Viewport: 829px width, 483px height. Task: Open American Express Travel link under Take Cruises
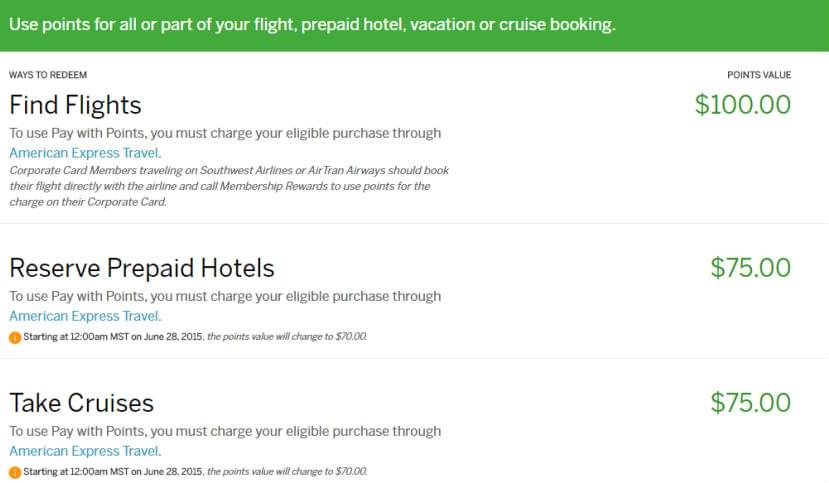(84, 451)
